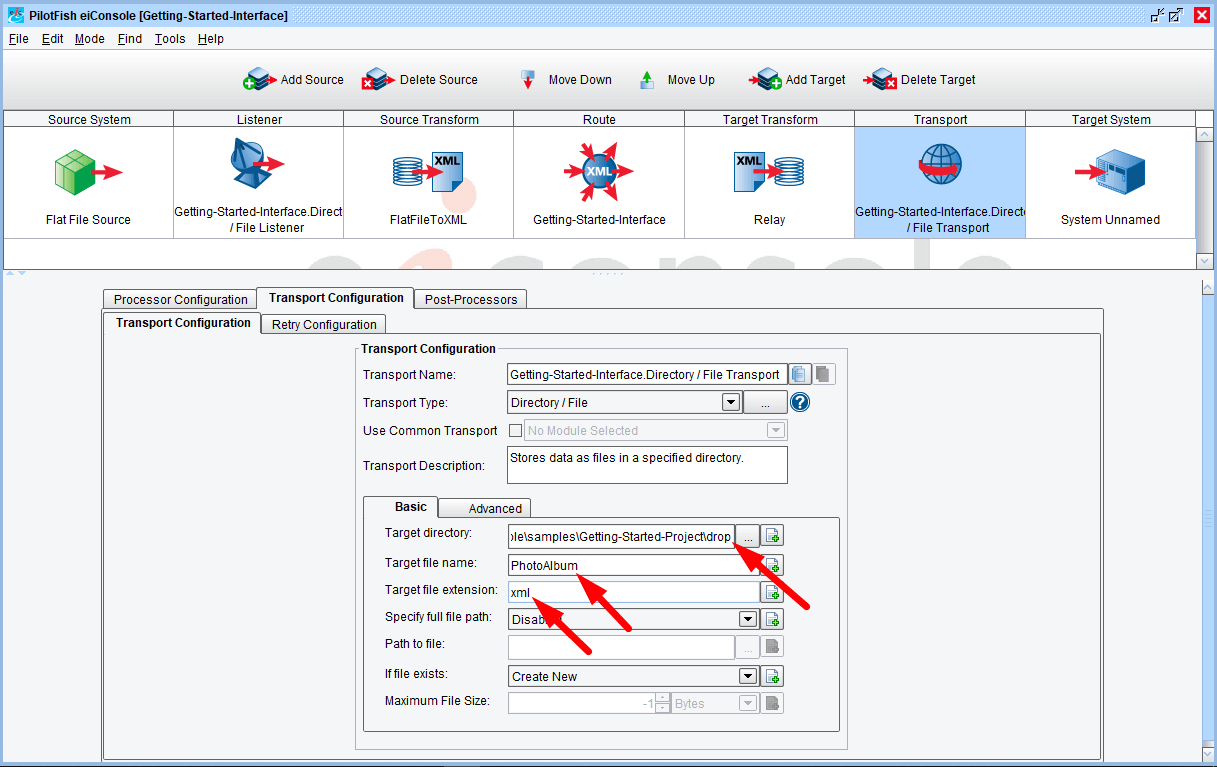Click the lower pane vertical scrollbar up arrow
The width and height of the screenshot is (1217, 767).
click(1208, 287)
